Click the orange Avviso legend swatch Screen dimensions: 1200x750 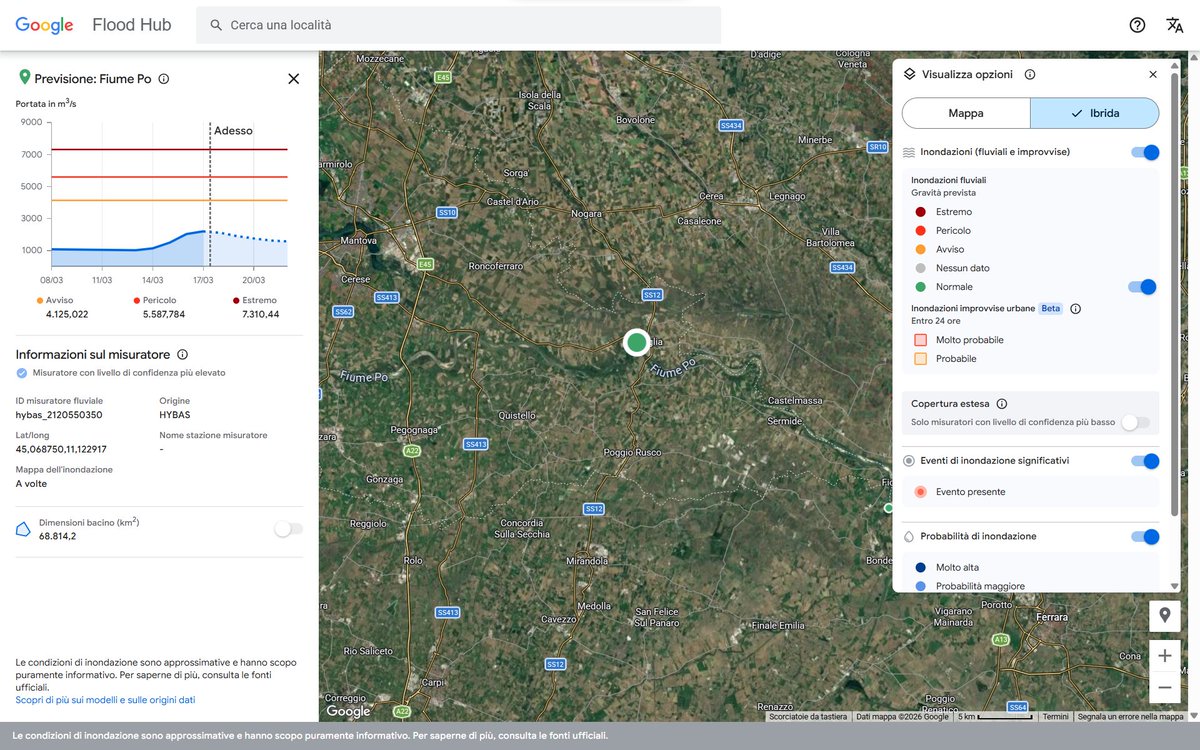920,249
